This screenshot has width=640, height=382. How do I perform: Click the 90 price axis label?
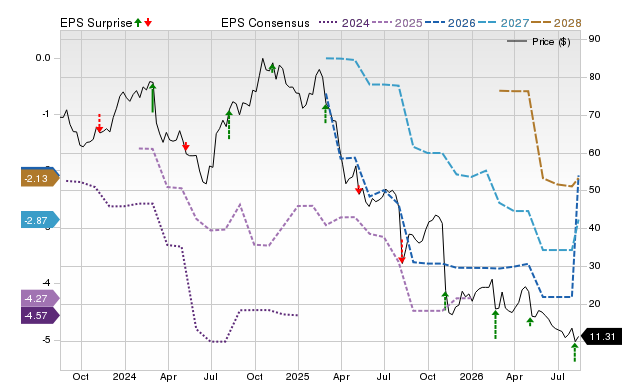[x=594, y=39]
